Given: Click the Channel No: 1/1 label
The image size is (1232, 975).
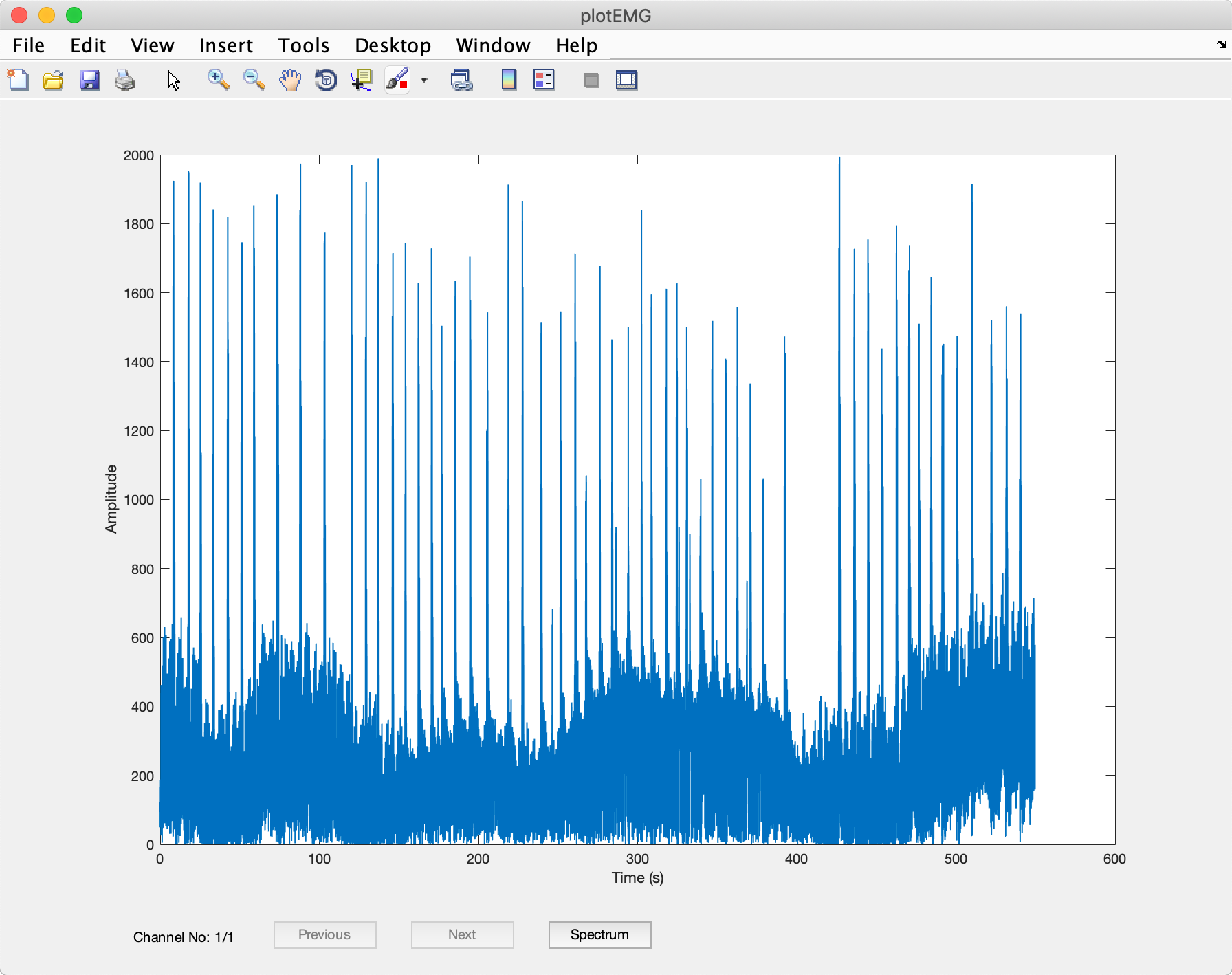Looking at the screenshot, I should click(184, 937).
